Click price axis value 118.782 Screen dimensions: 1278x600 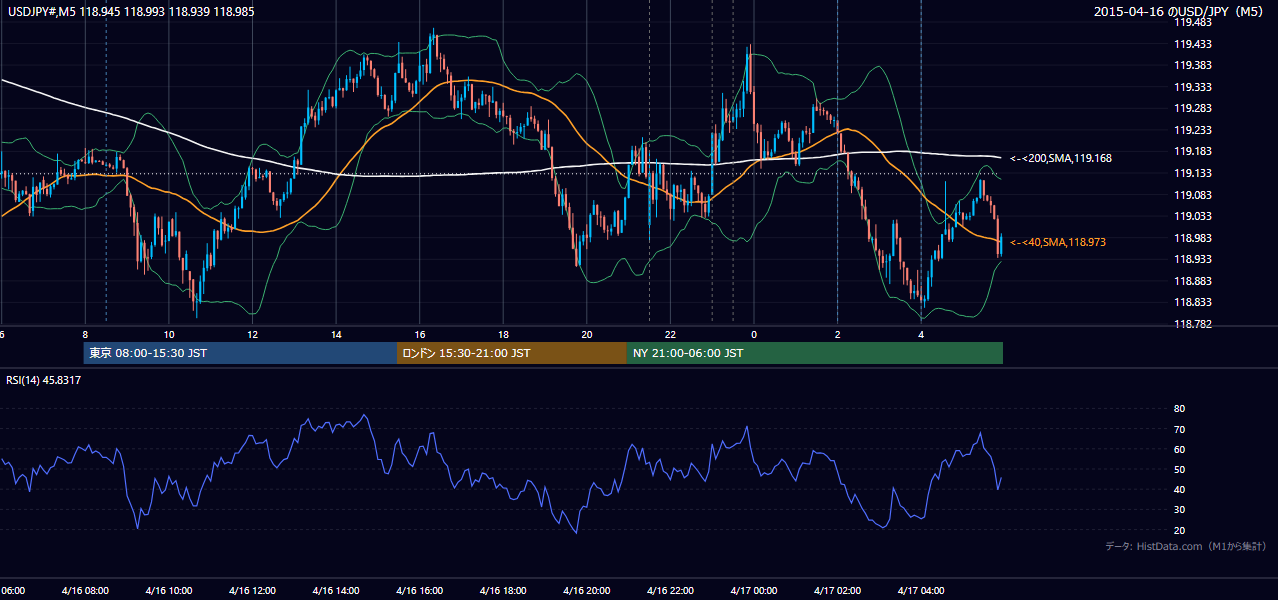(x=1192, y=324)
